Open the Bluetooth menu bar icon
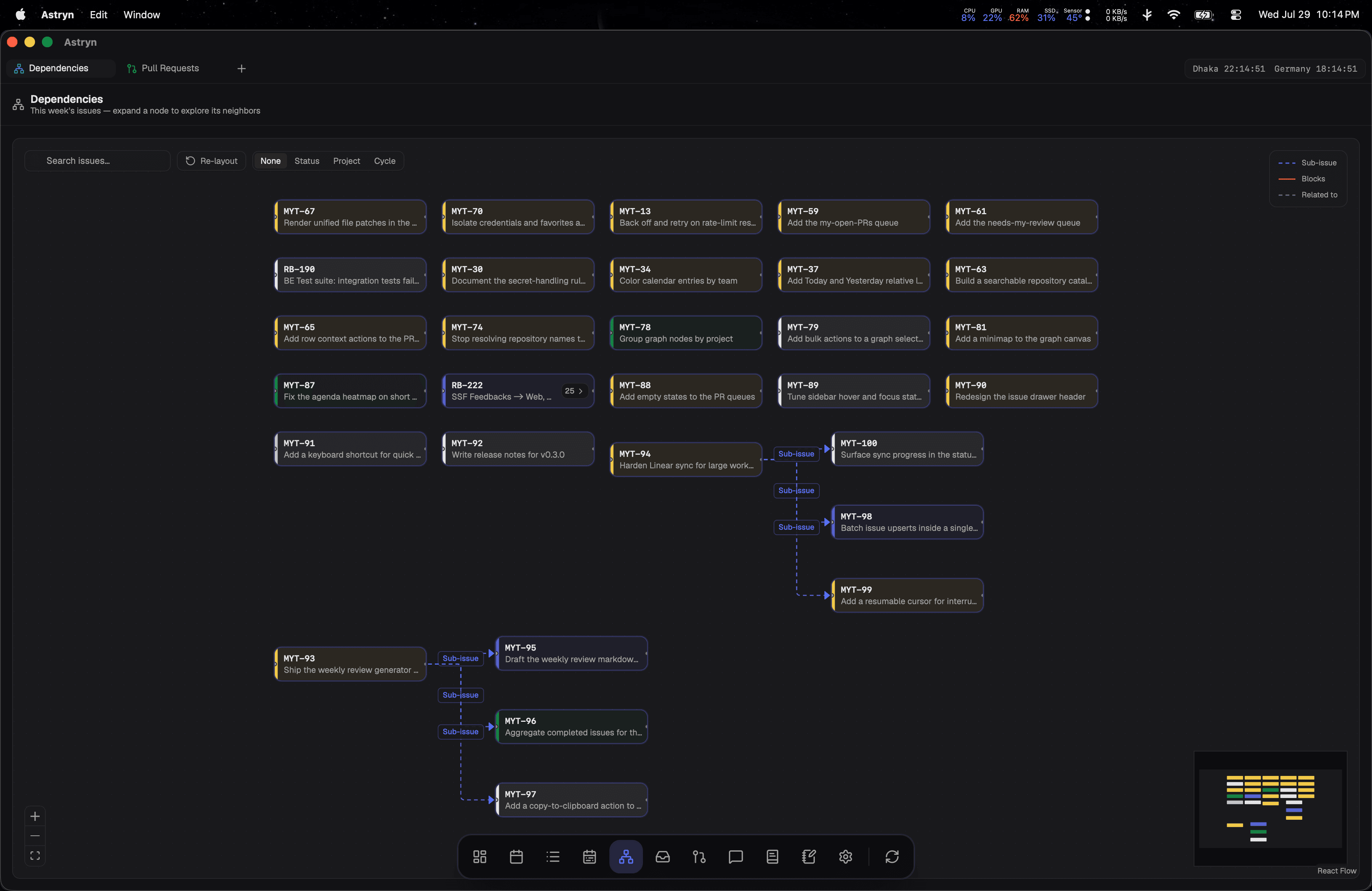The image size is (1372, 891). pos(1147,15)
